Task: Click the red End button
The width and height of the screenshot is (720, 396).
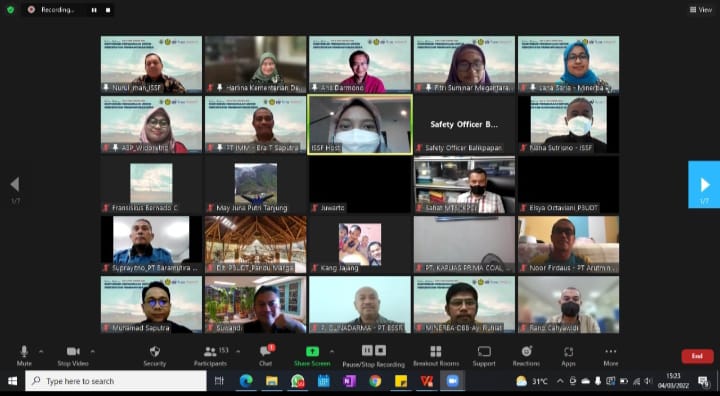Action: [697, 356]
